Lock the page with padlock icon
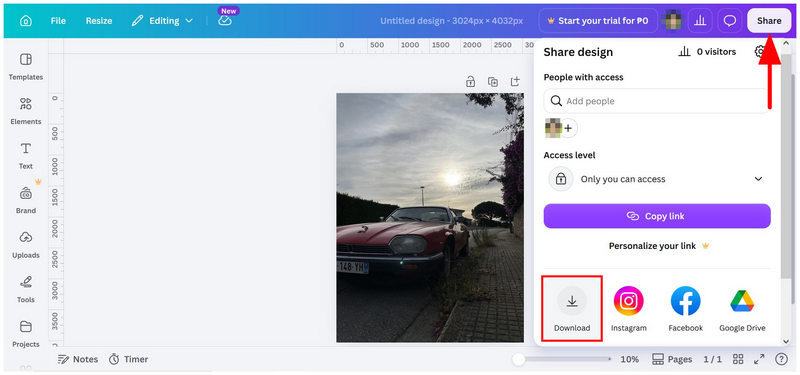Image resolution: width=800 pixels, height=375 pixels. click(470, 82)
